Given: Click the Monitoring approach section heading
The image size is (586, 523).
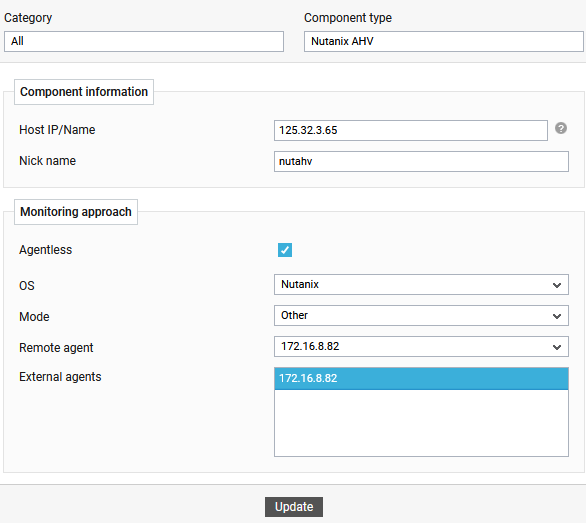Looking at the screenshot, I should pos(76,212).
